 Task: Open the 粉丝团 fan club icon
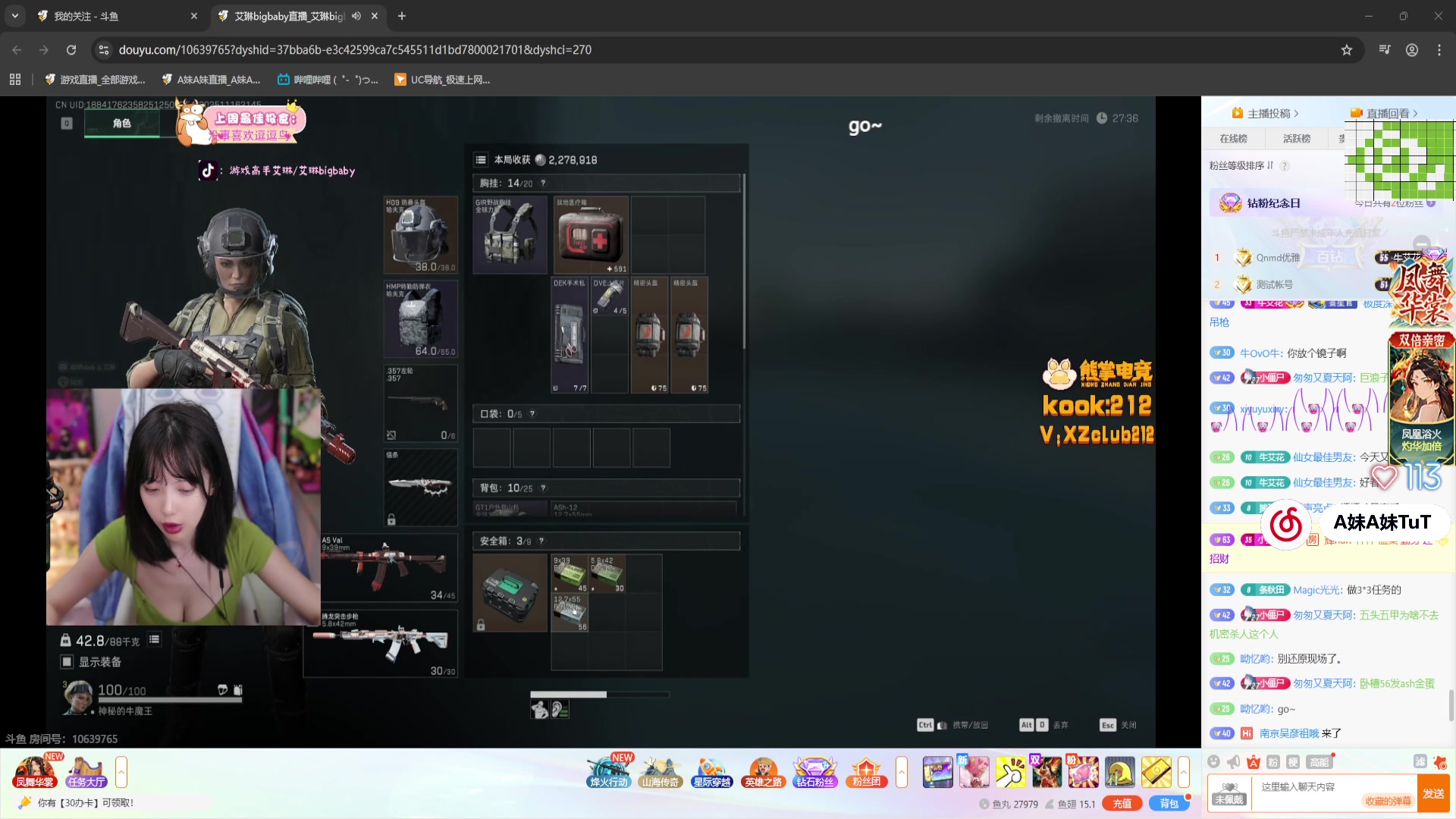click(x=866, y=772)
